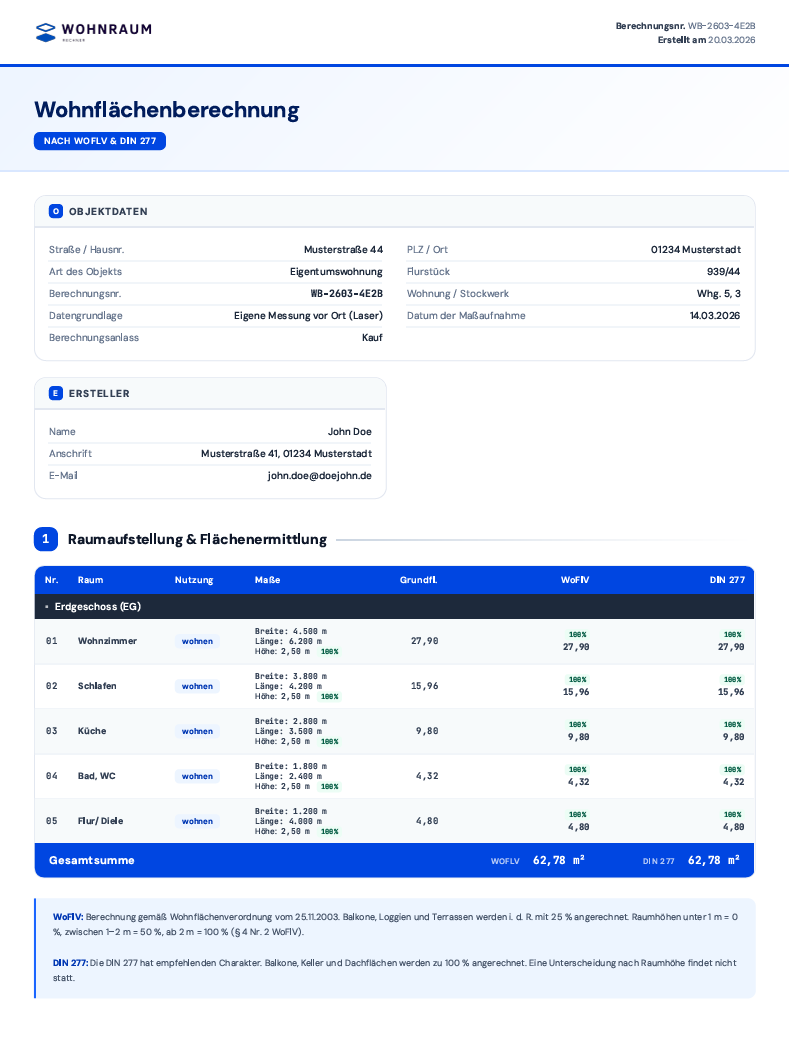Click the 'wohnen' tag for Wohnzimmer

[x=197, y=641]
